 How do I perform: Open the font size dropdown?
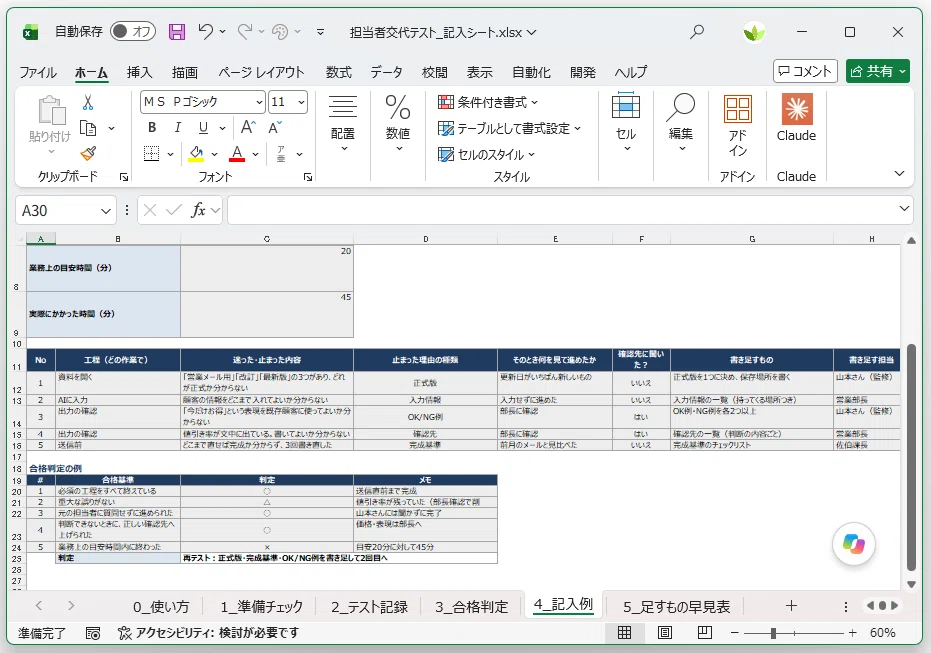(x=302, y=102)
